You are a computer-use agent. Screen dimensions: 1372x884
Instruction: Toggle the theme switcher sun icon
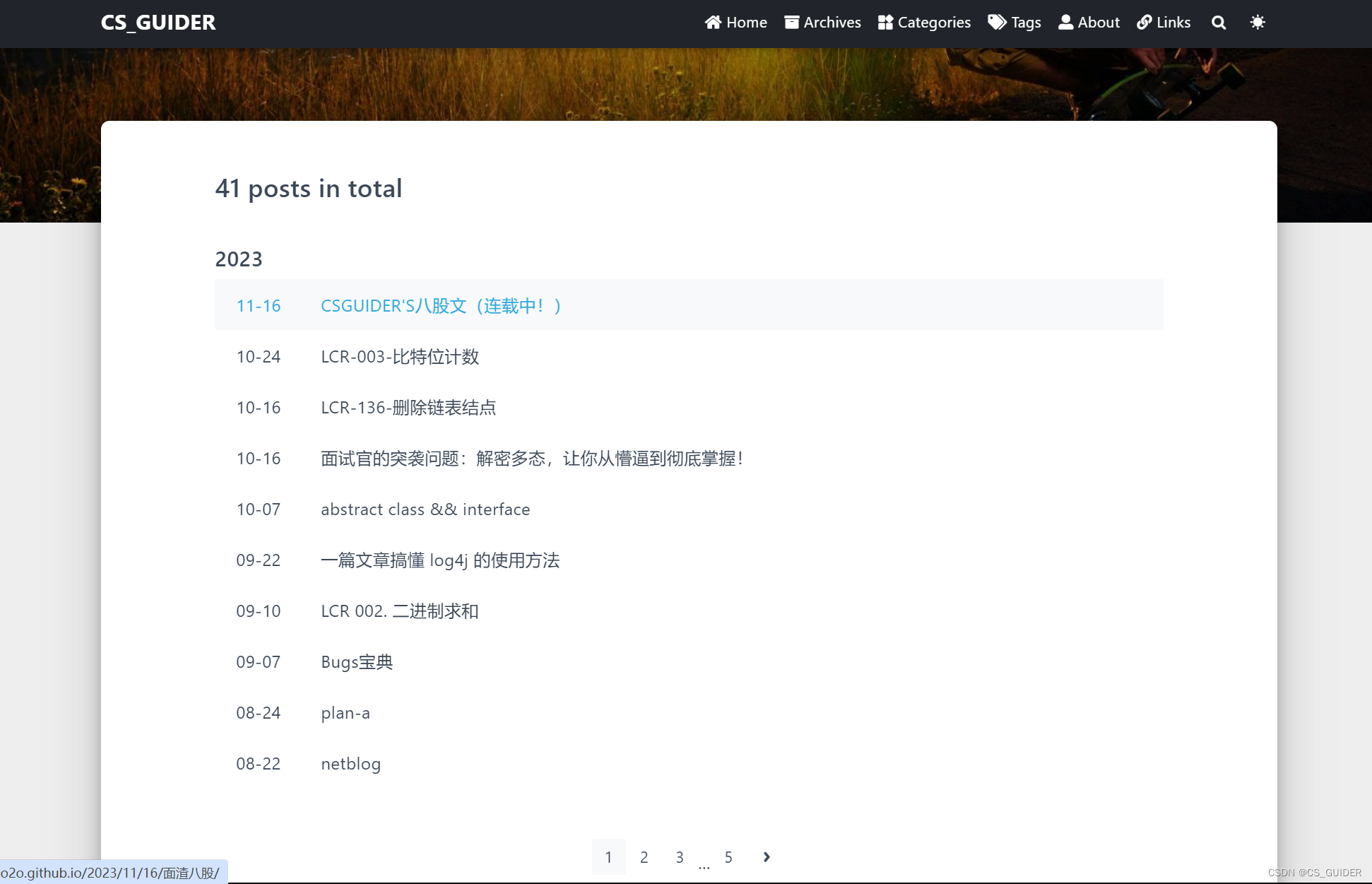1258,22
